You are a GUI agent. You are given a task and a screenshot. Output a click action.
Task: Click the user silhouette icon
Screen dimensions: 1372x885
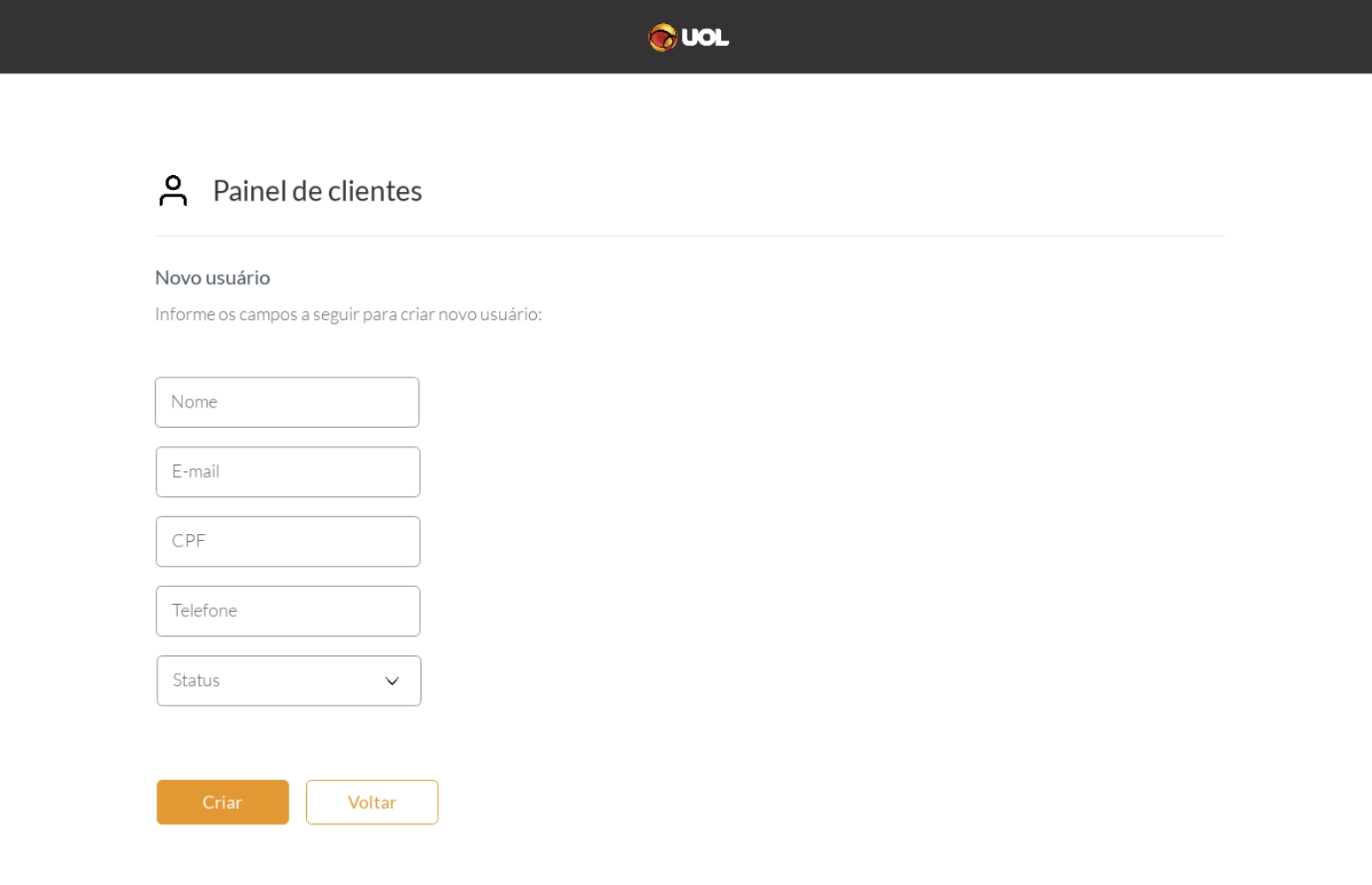173,190
